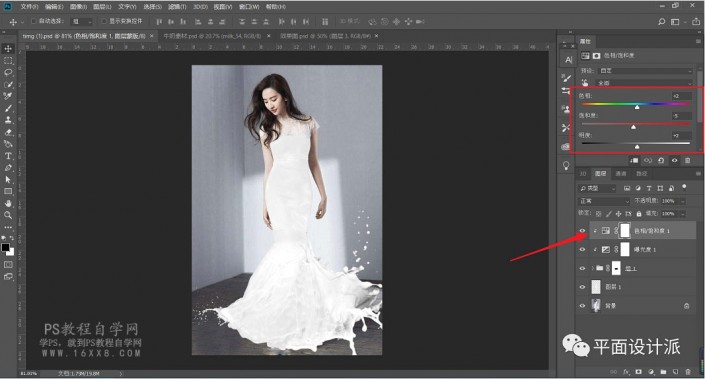Hide the 背景 layer

coord(582,306)
